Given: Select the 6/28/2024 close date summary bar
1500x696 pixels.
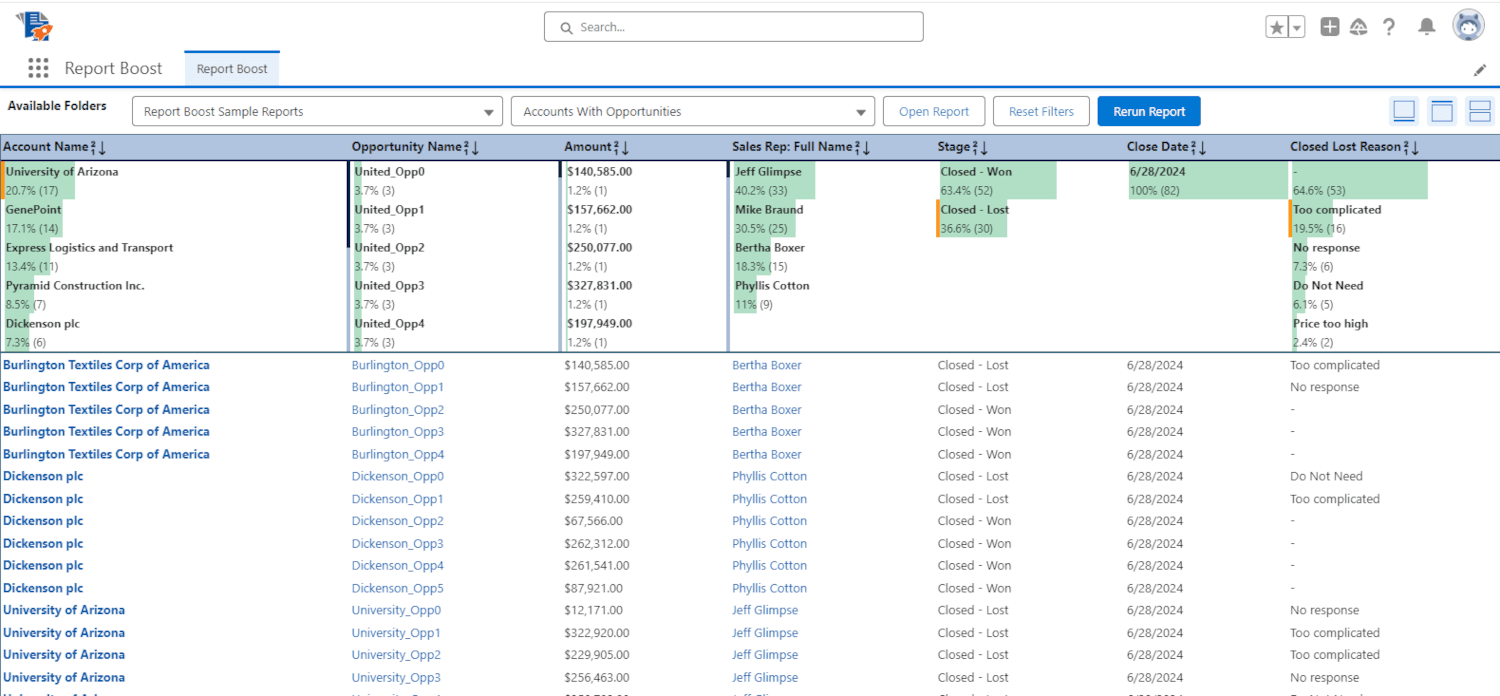Looking at the screenshot, I should (x=1208, y=180).
